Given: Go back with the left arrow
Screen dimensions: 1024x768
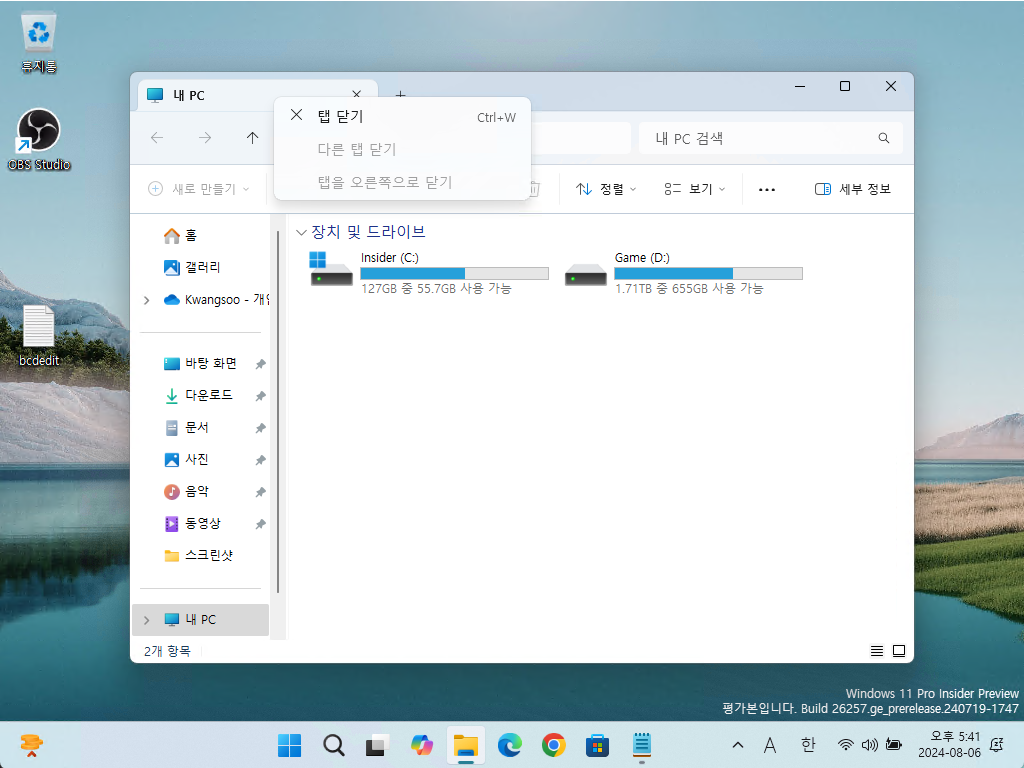Looking at the screenshot, I should coord(157,137).
